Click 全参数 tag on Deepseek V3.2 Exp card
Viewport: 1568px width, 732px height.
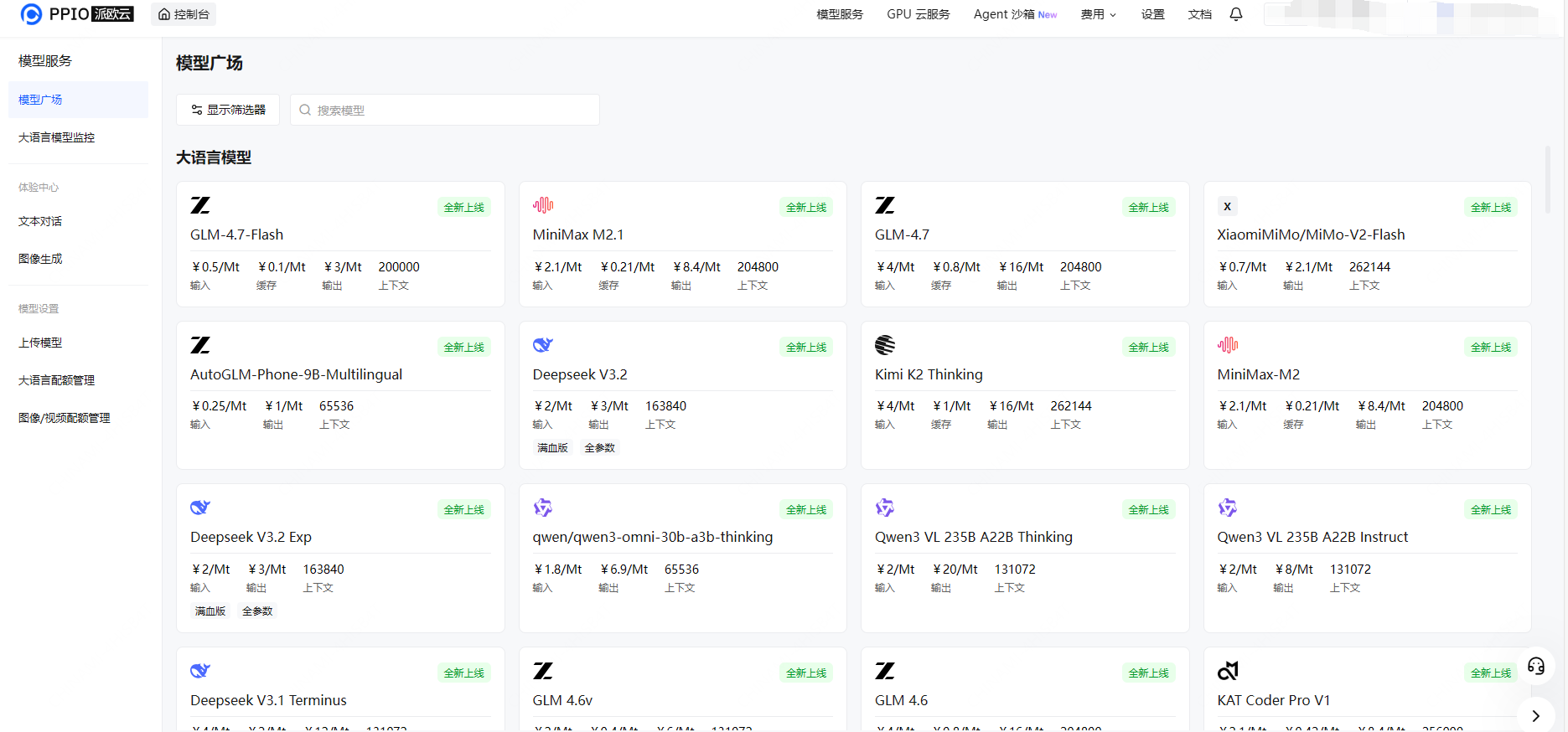point(257,611)
